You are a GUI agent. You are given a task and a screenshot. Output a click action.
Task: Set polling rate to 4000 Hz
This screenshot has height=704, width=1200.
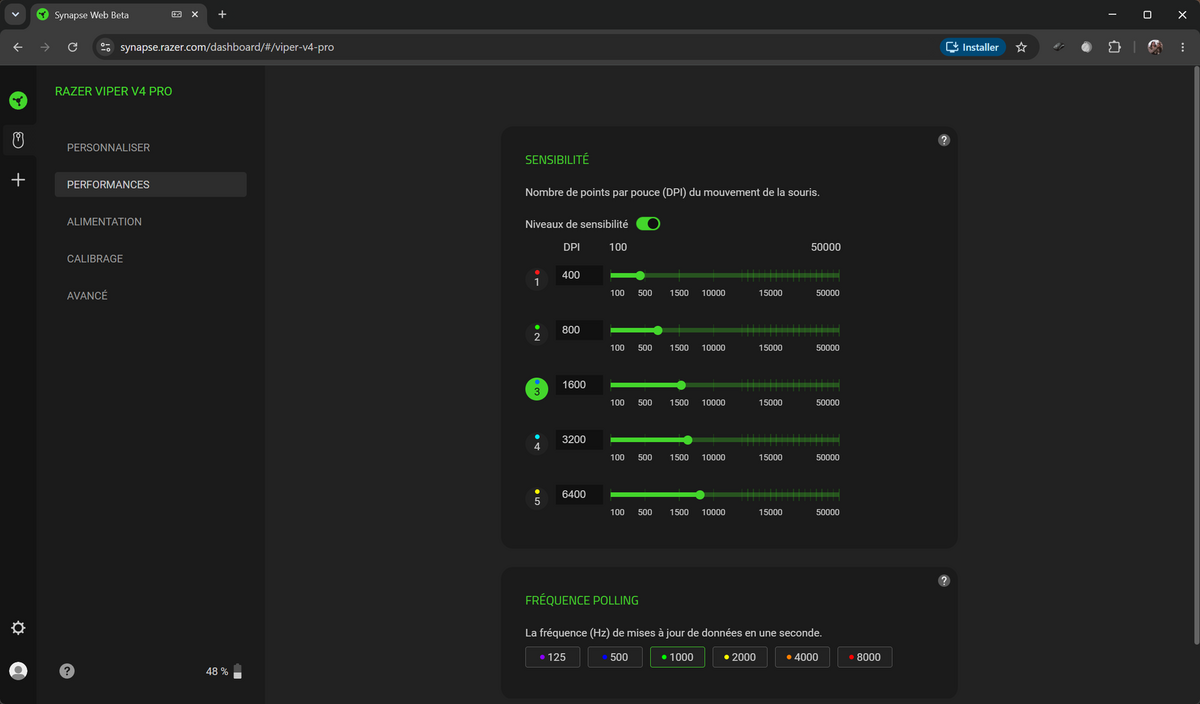click(x=802, y=657)
